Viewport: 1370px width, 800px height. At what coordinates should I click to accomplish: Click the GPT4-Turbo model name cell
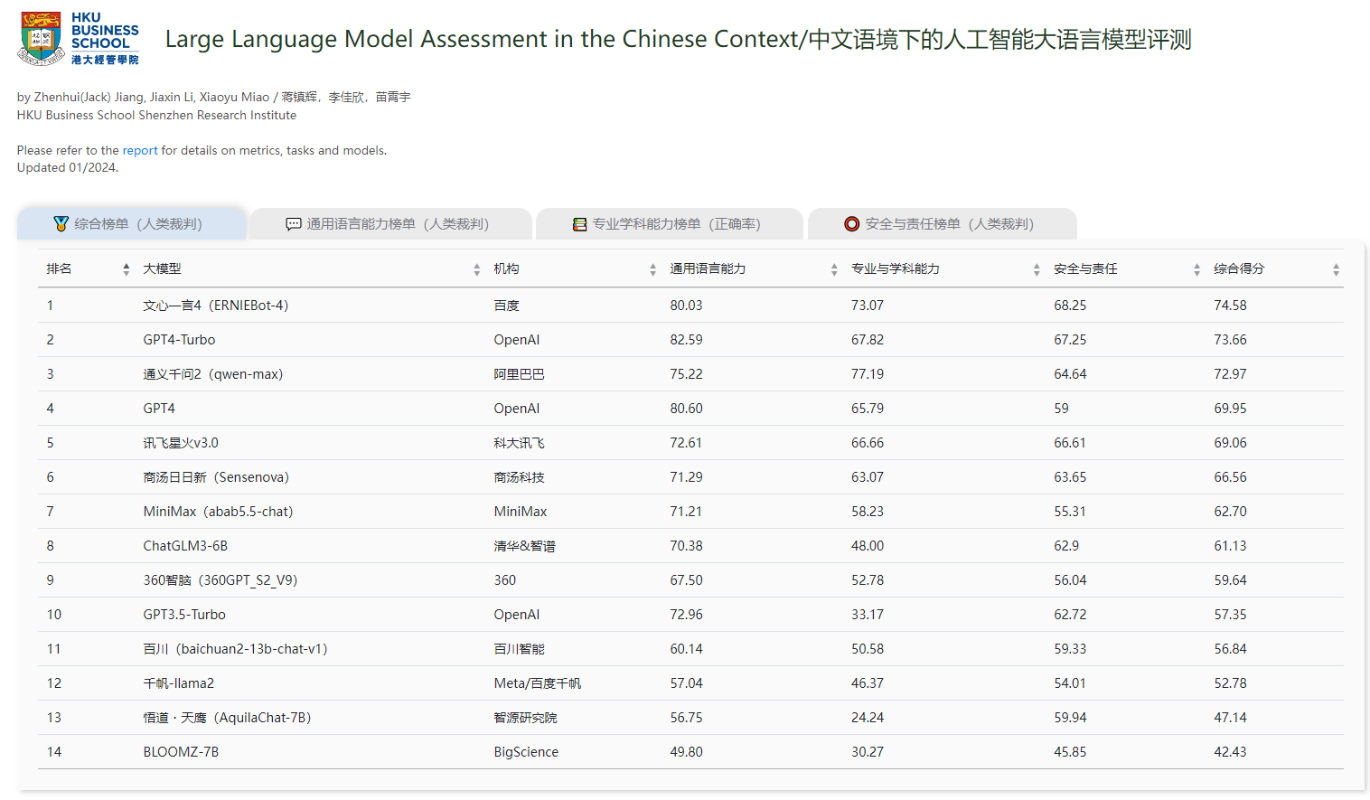click(179, 340)
